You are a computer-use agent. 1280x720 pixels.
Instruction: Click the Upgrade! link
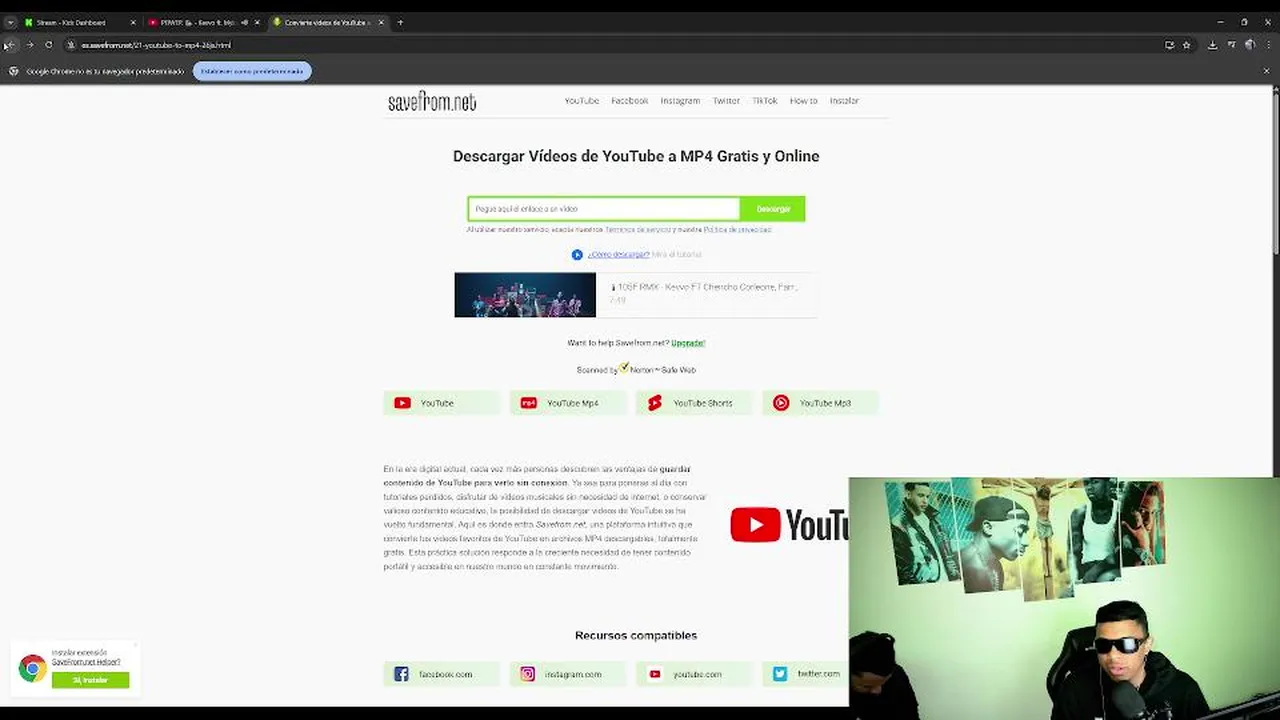pyautogui.click(x=688, y=343)
